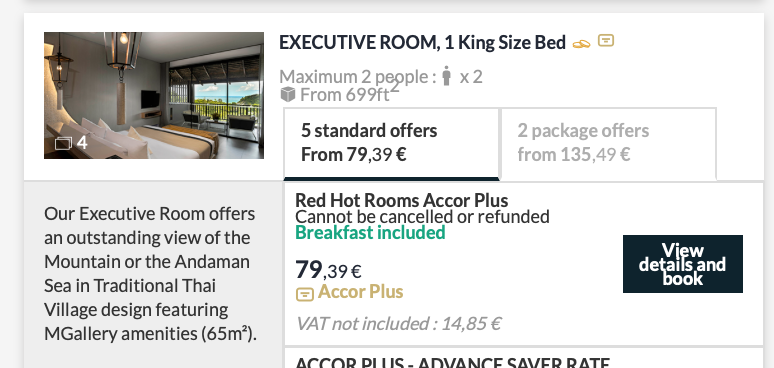Open the Red Hot Rooms Accor Plus offer
Screen dimensions: 774x368
click(x=401, y=200)
